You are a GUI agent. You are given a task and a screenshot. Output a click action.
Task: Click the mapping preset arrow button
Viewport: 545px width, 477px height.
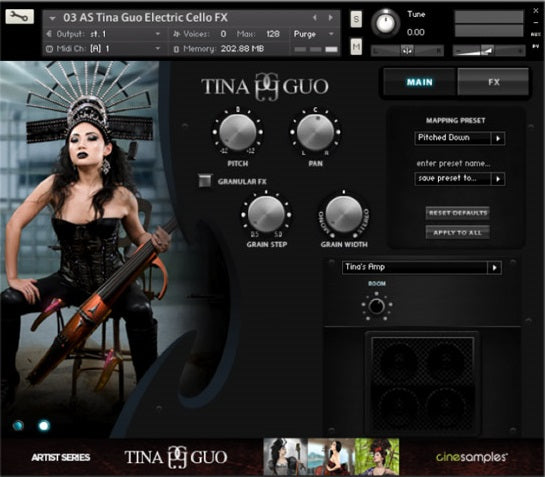coord(498,138)
